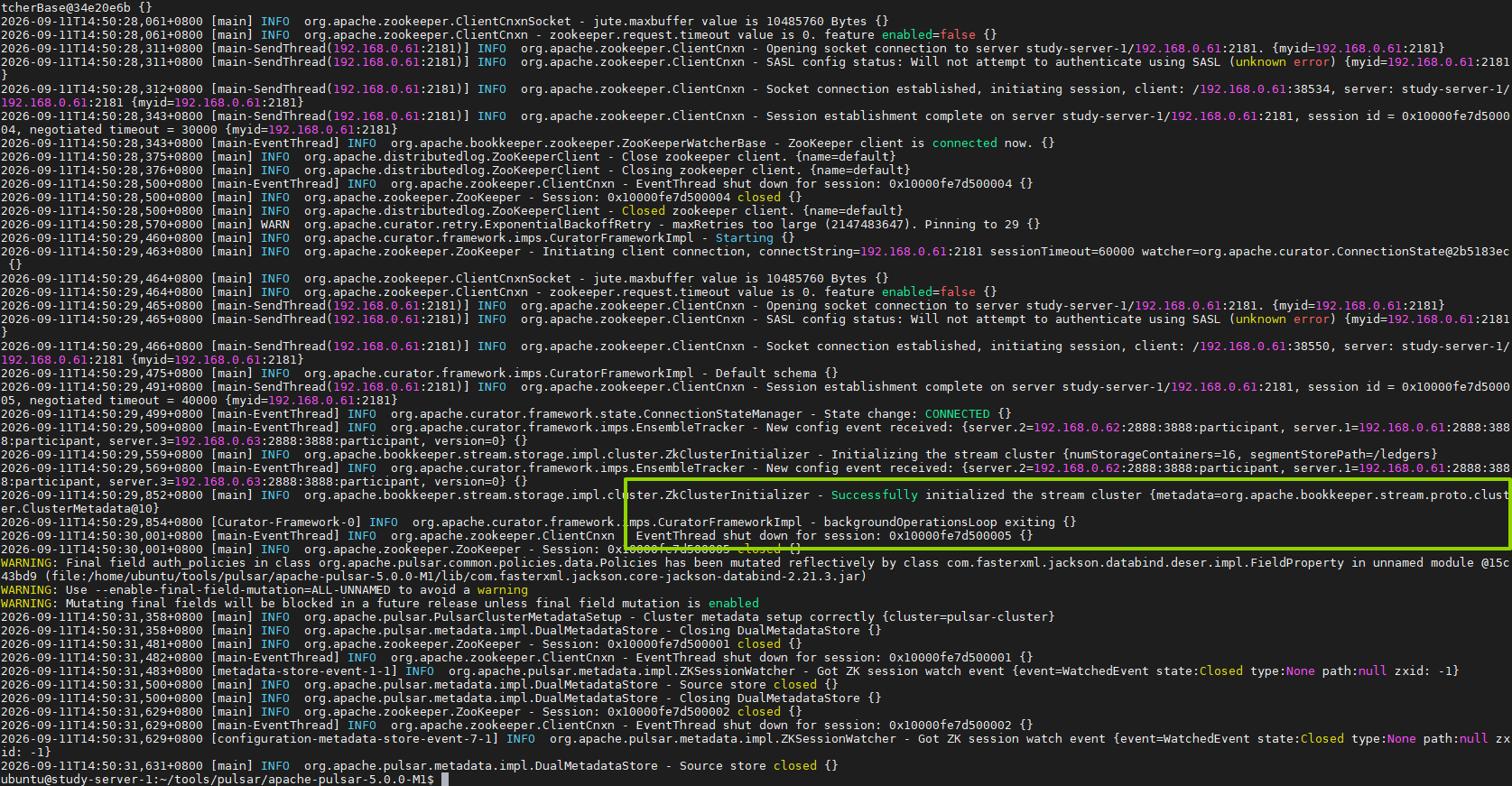Click the "WARNING: Final field auth_policies" text
This screenshot has height=786, width=1512.
(124, 563)
